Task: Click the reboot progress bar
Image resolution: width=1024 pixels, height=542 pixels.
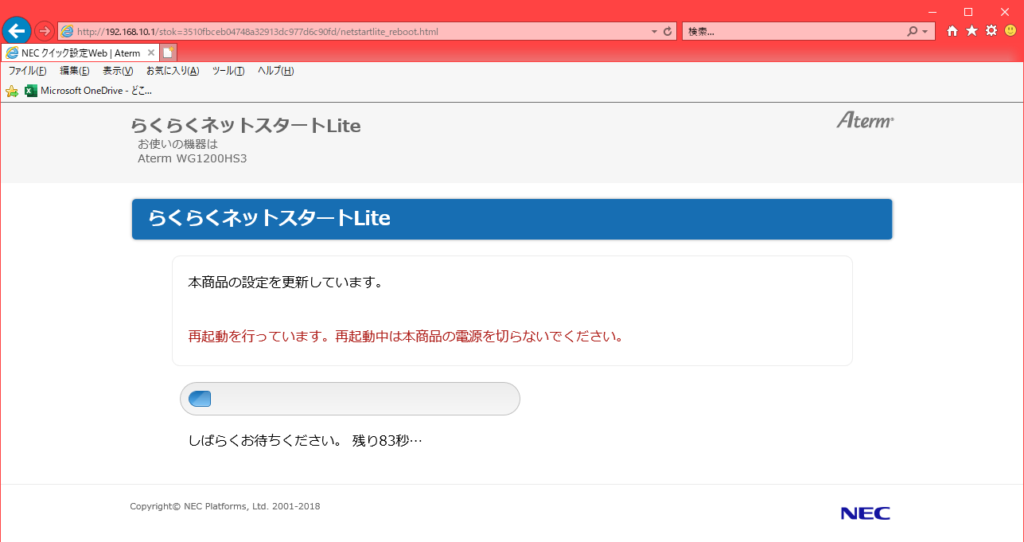Action: point(350,399)
